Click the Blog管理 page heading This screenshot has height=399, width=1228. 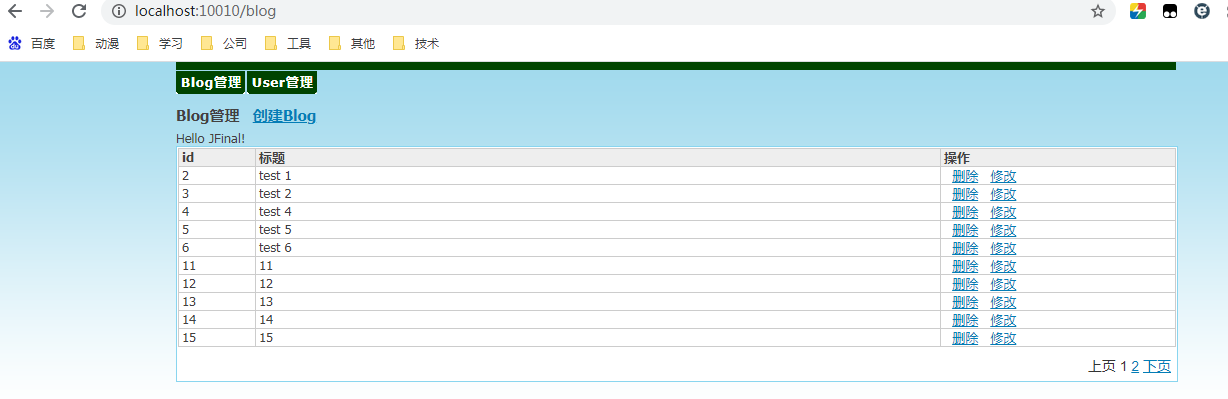coord(208,116)
